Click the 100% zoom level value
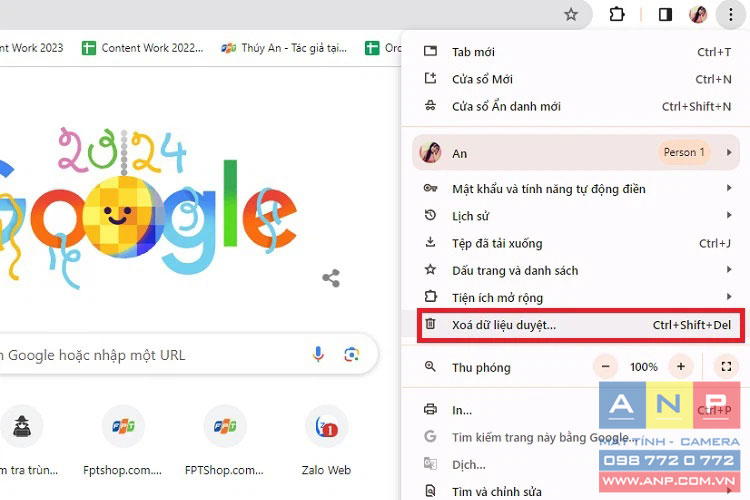 (643, 367)
